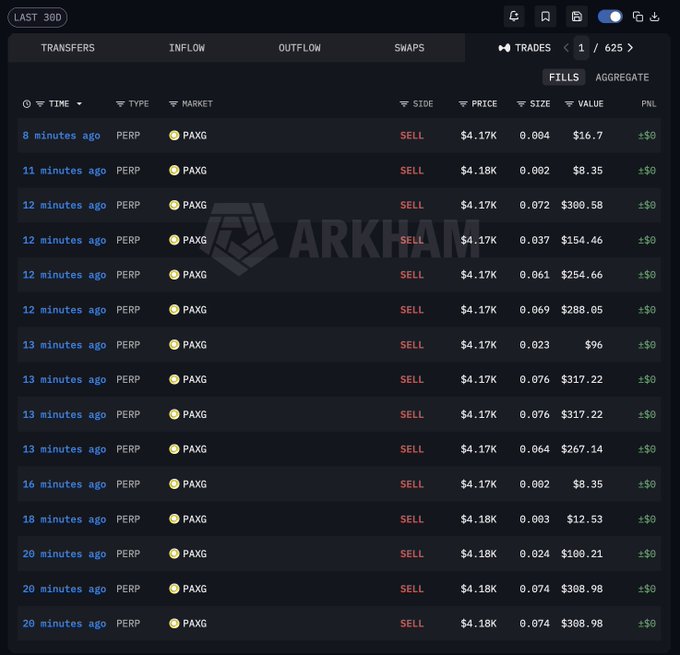Click PAXG coin icon in $16.7 row
Screen dimensions: 680x655
click(174, 135)
